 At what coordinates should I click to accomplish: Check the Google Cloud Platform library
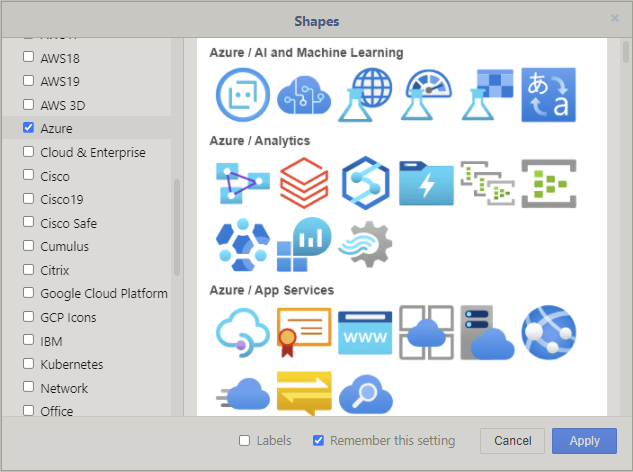coord(28,293)
